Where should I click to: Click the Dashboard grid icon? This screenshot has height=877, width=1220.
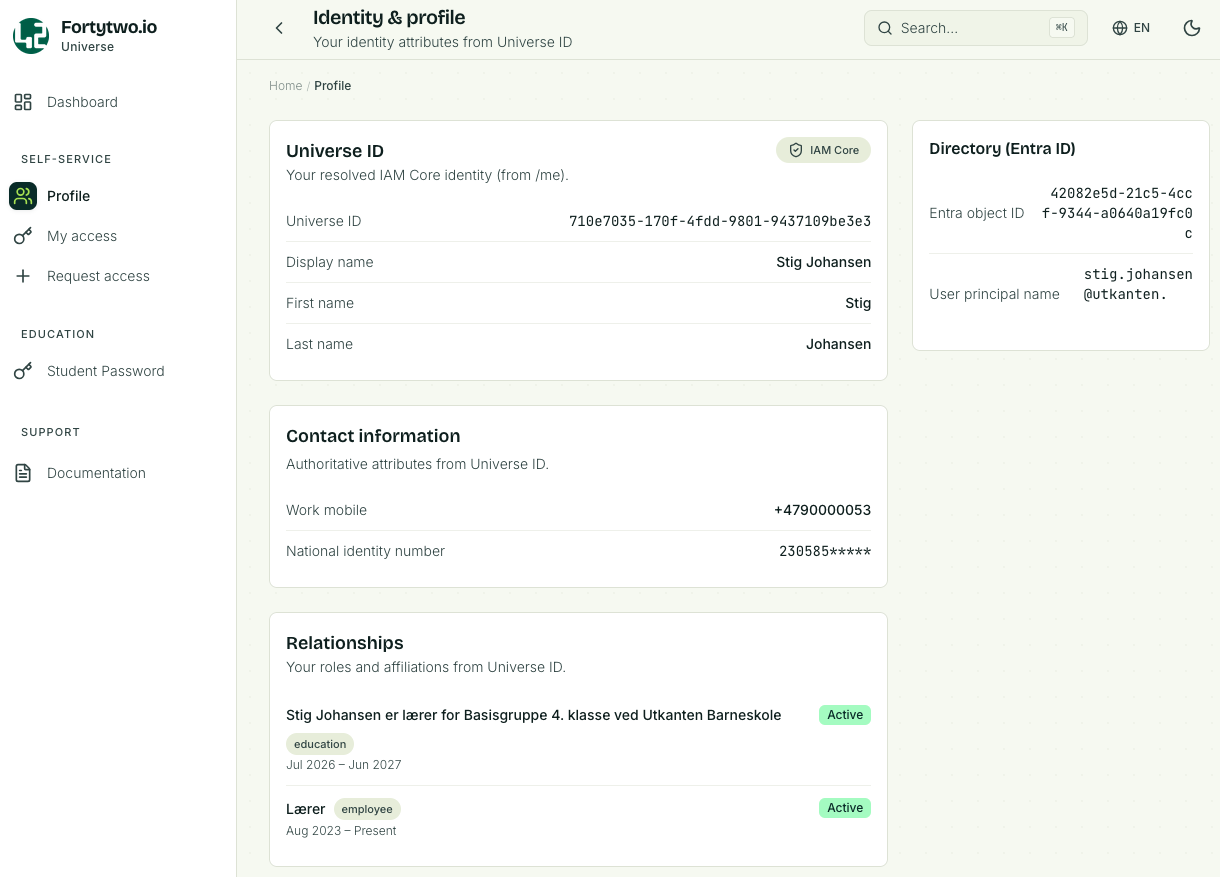pos(23,102)
